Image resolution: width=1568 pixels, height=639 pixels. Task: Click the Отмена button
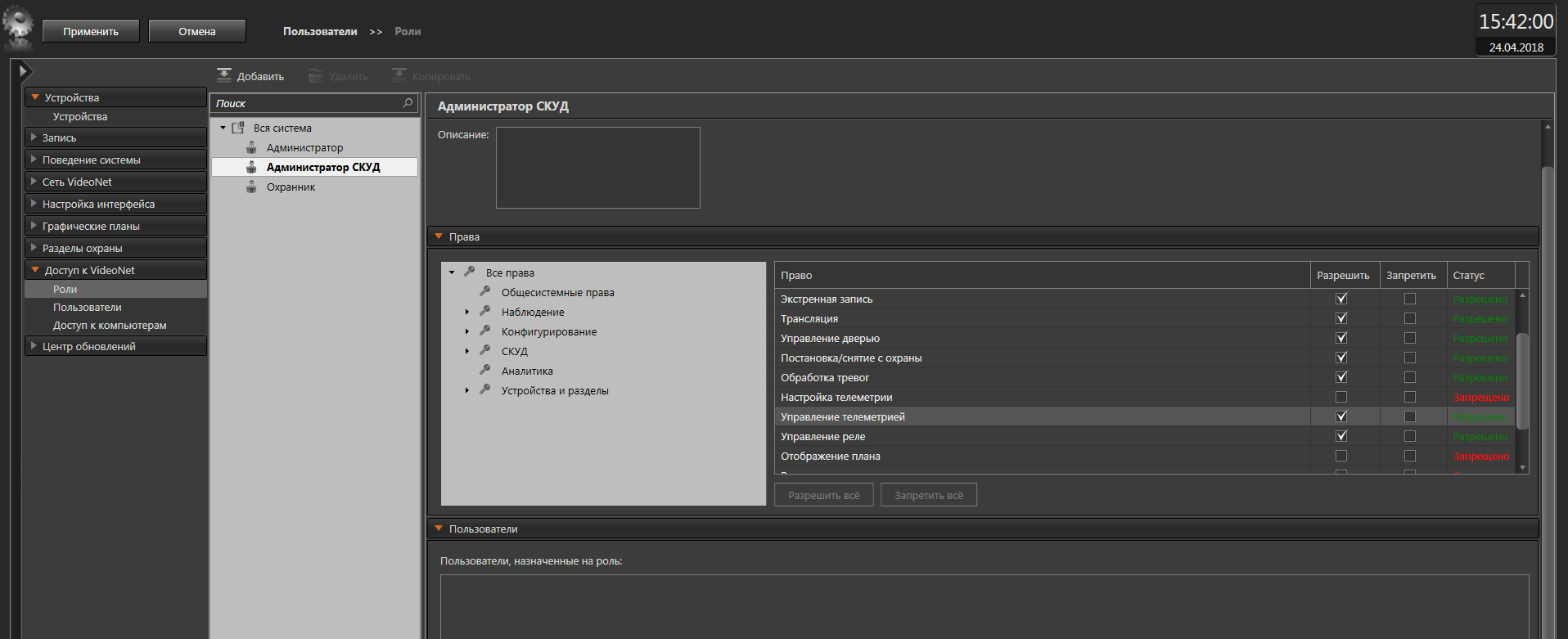(x=197, y=31)
